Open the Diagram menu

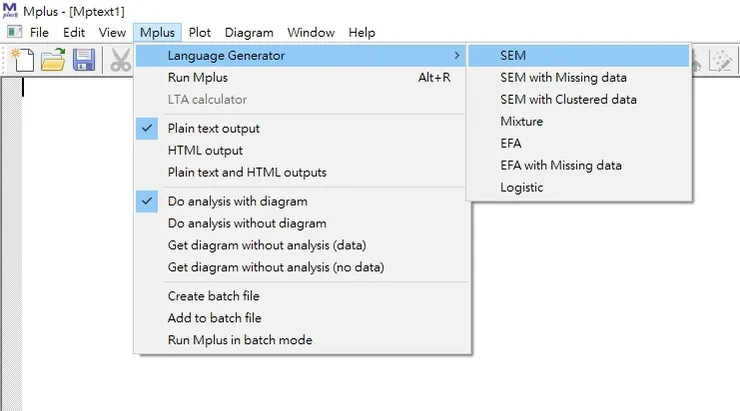[248, 32]
